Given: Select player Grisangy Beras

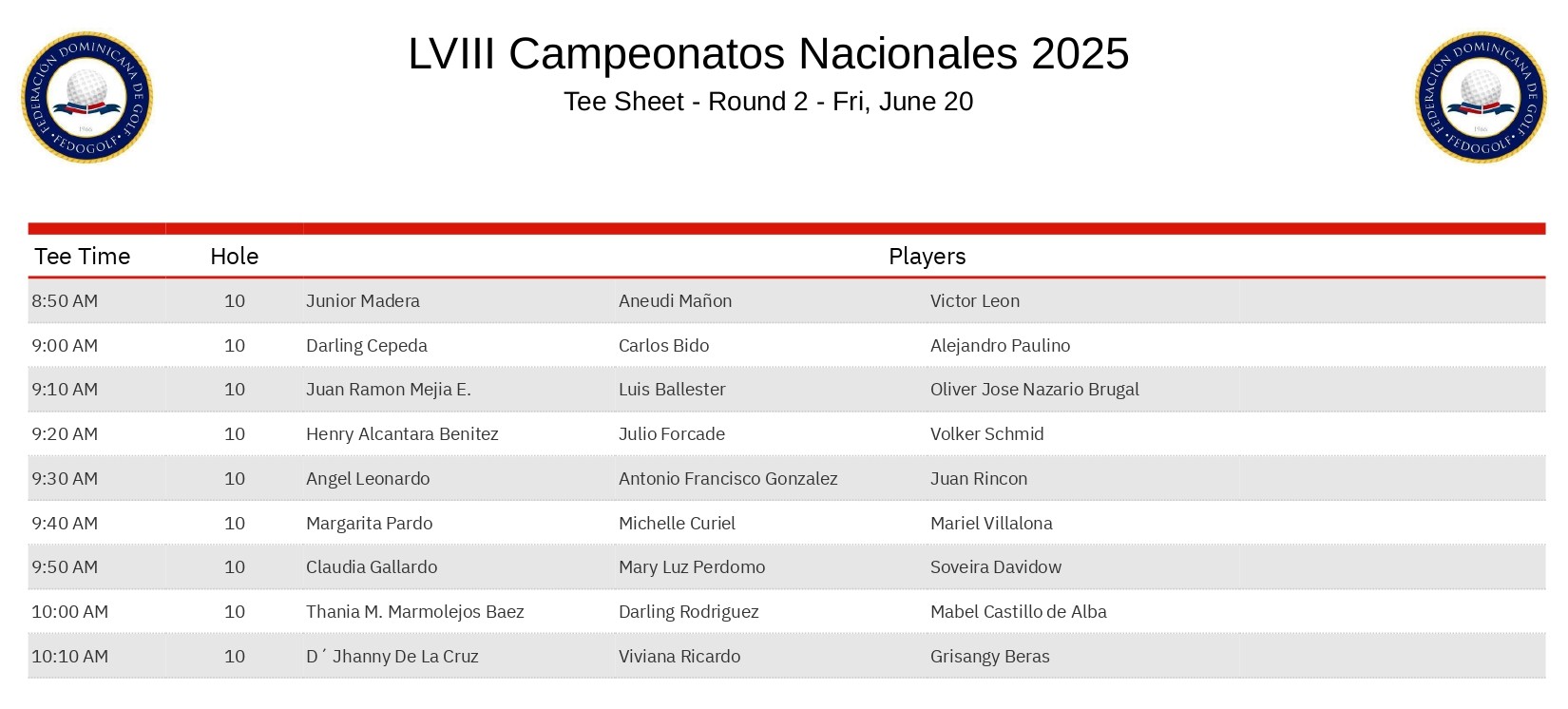Looking at the screenshot, I should [989, 657].
